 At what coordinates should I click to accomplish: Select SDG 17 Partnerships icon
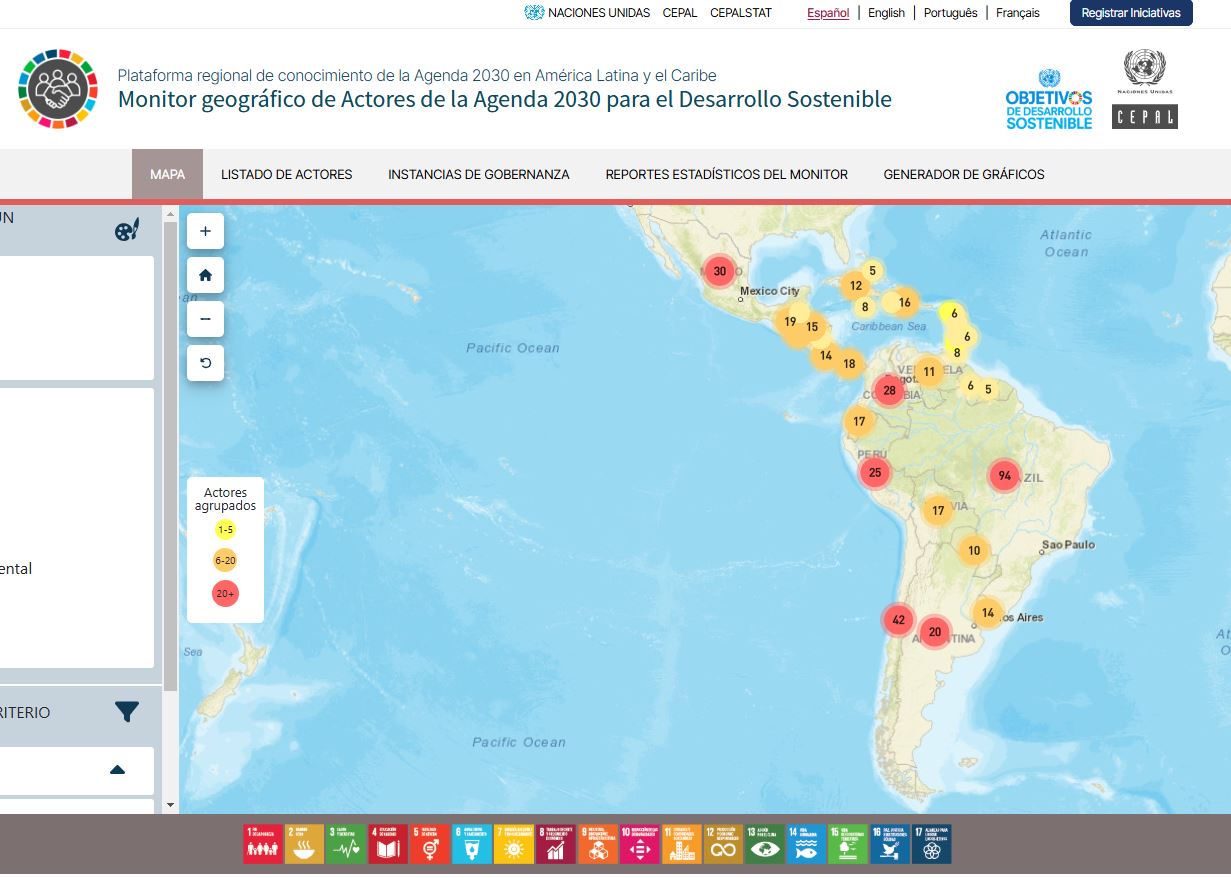pyautogui.click(x=932, y=844)
